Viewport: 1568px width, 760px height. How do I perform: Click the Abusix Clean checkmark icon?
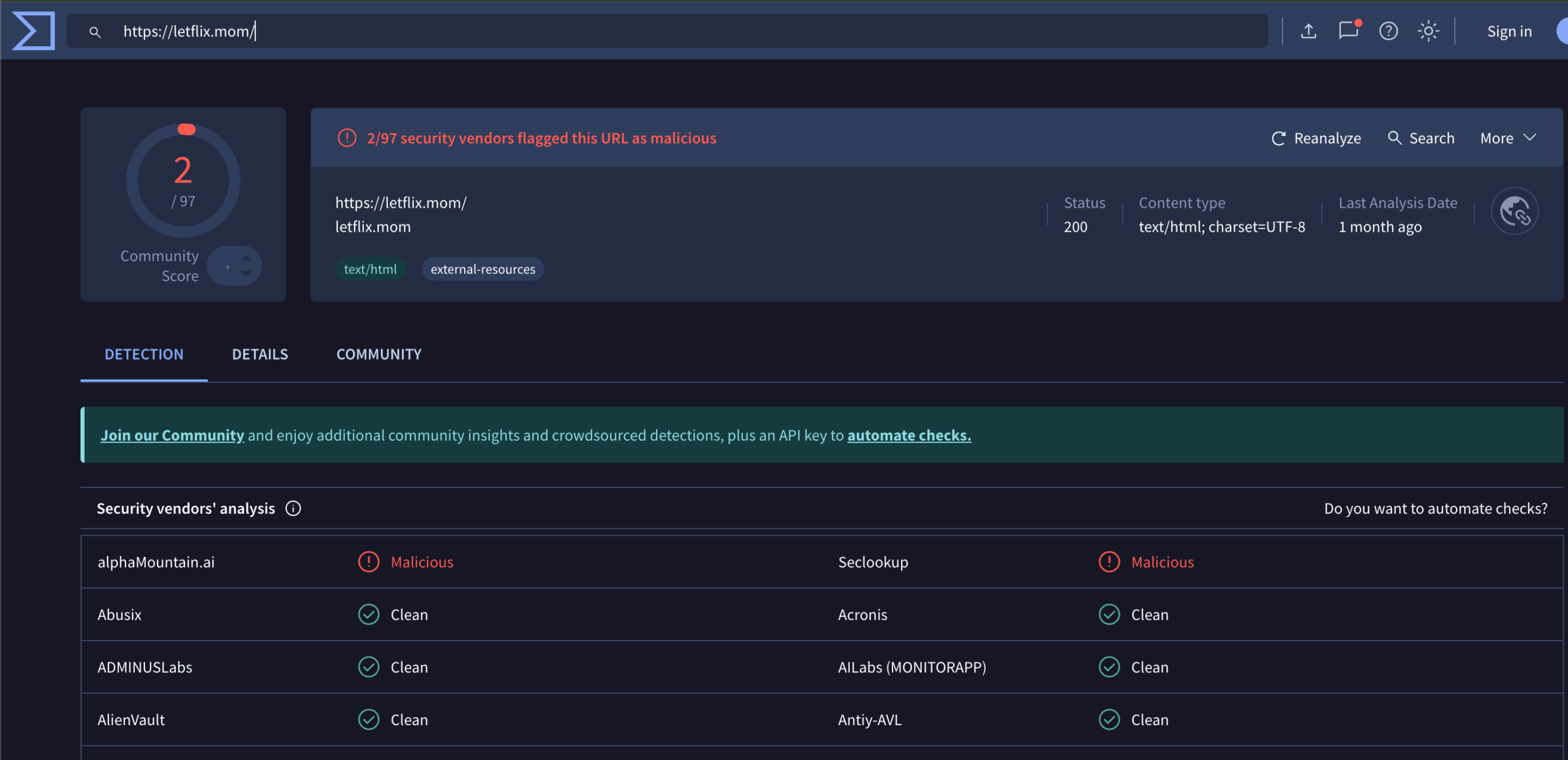[x=369, y=615]
